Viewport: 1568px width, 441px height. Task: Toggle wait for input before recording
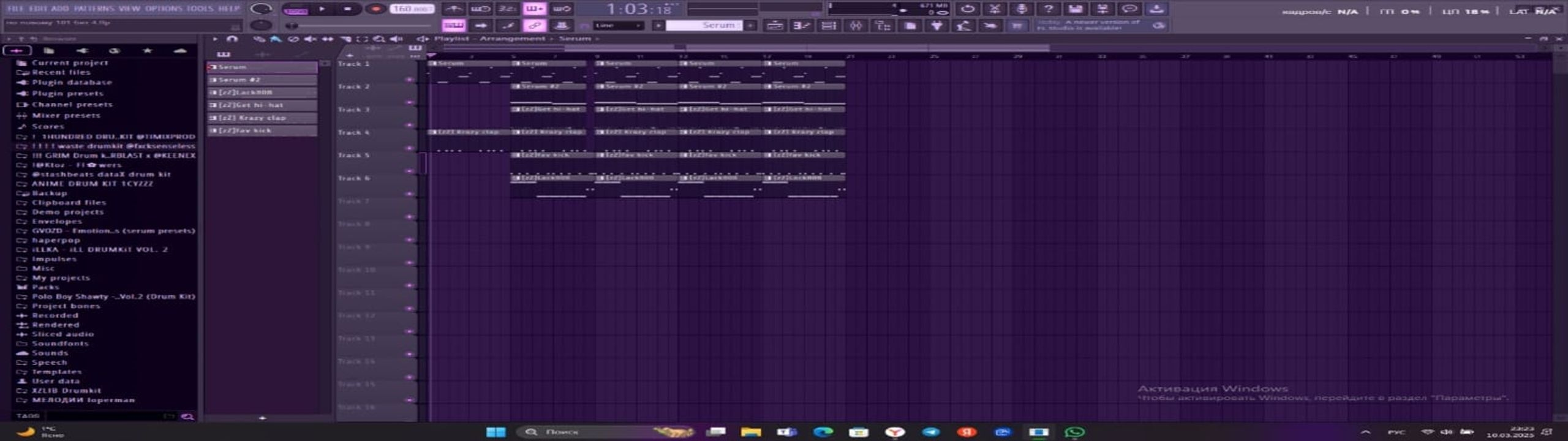[x=480, y=9]
